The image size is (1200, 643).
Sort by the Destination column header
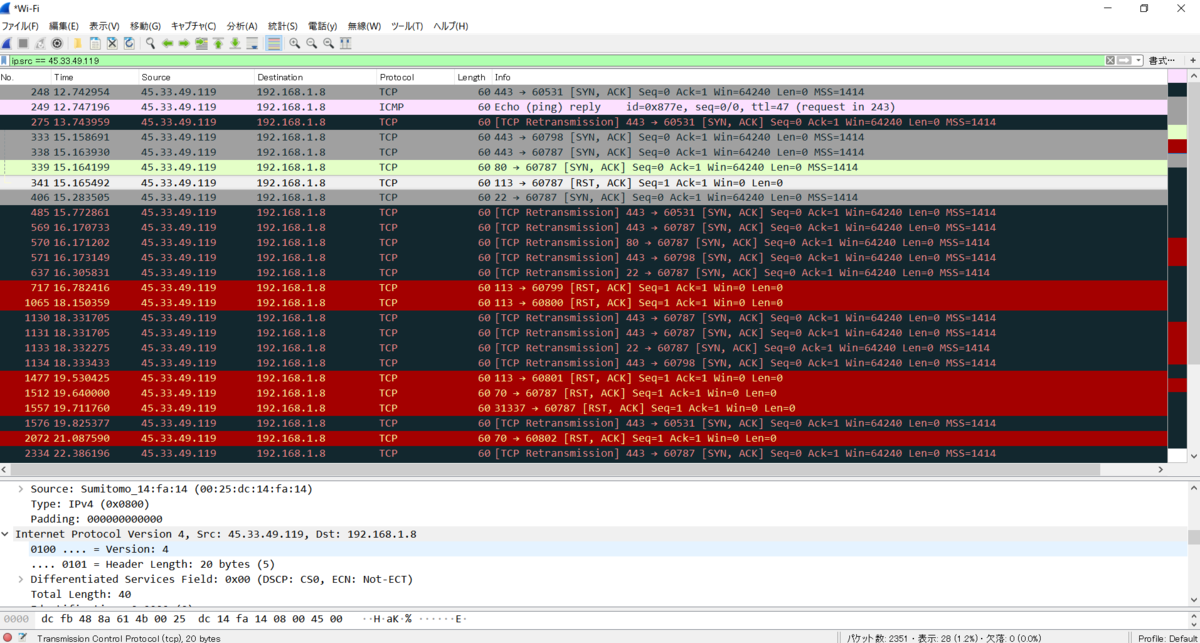click(314, 77)
